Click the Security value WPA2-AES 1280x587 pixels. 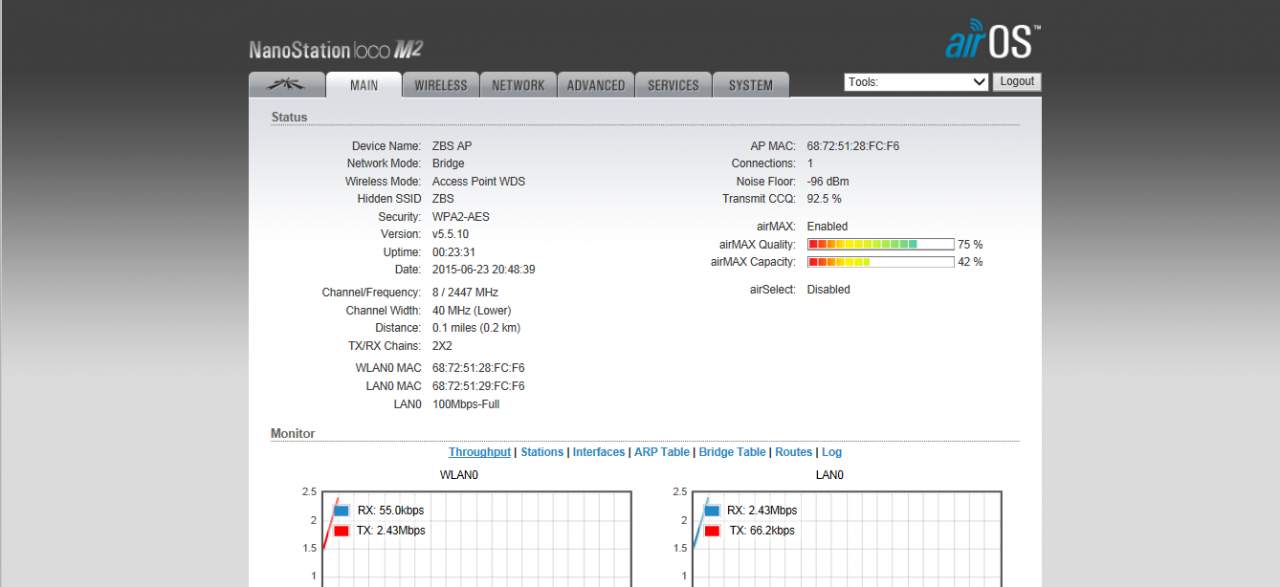[x=461, y=217]
